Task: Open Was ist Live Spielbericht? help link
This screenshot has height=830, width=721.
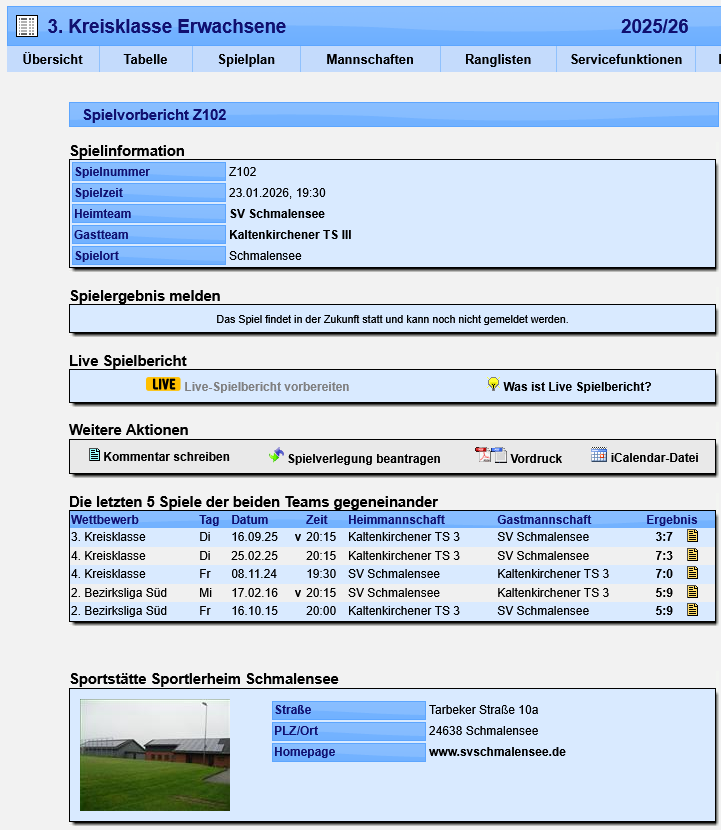Action: pyautogui.click(x=578, y=387)
